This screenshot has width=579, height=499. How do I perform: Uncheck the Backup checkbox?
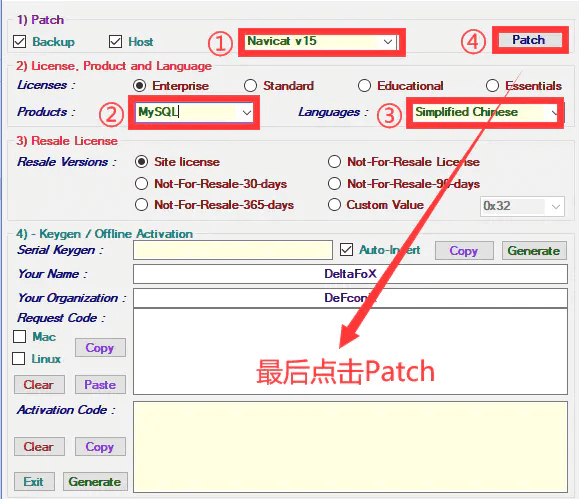[x=20, y=42]
